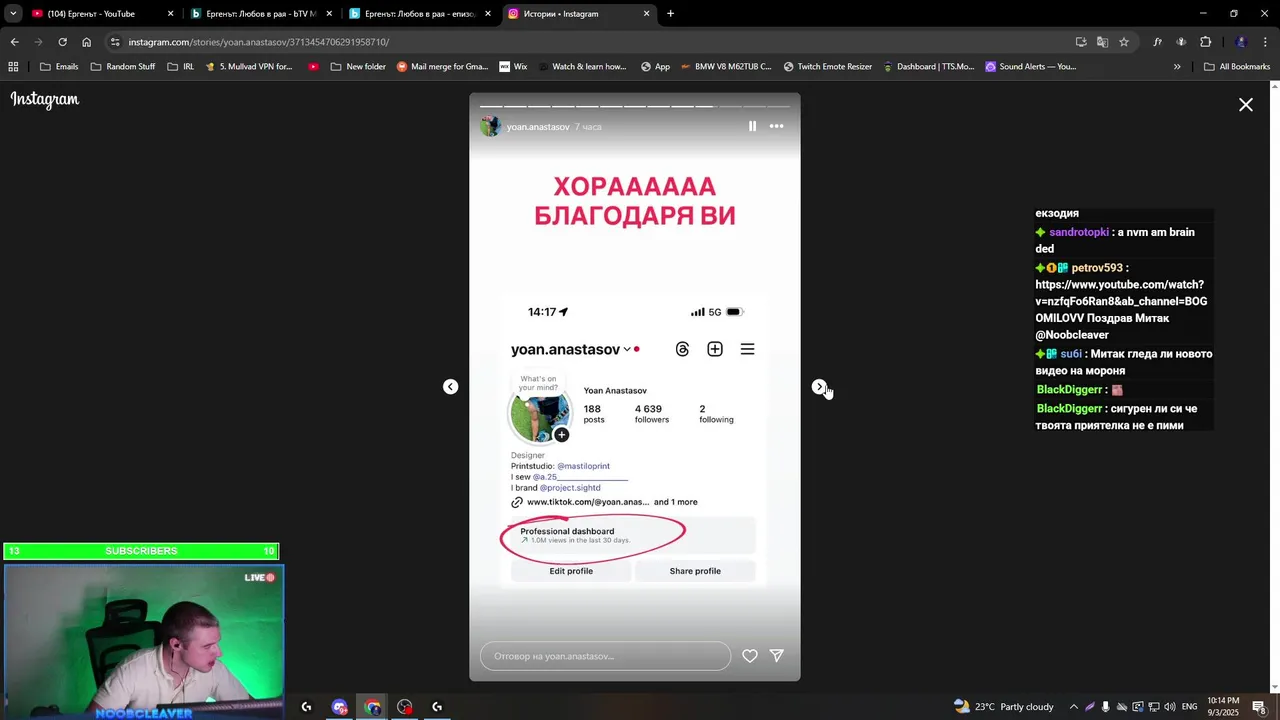The height and width of the screenshot is (720, 1280).
Task: Open the clock showing 10:14 PM
Action: click(x=1223, y=707)
